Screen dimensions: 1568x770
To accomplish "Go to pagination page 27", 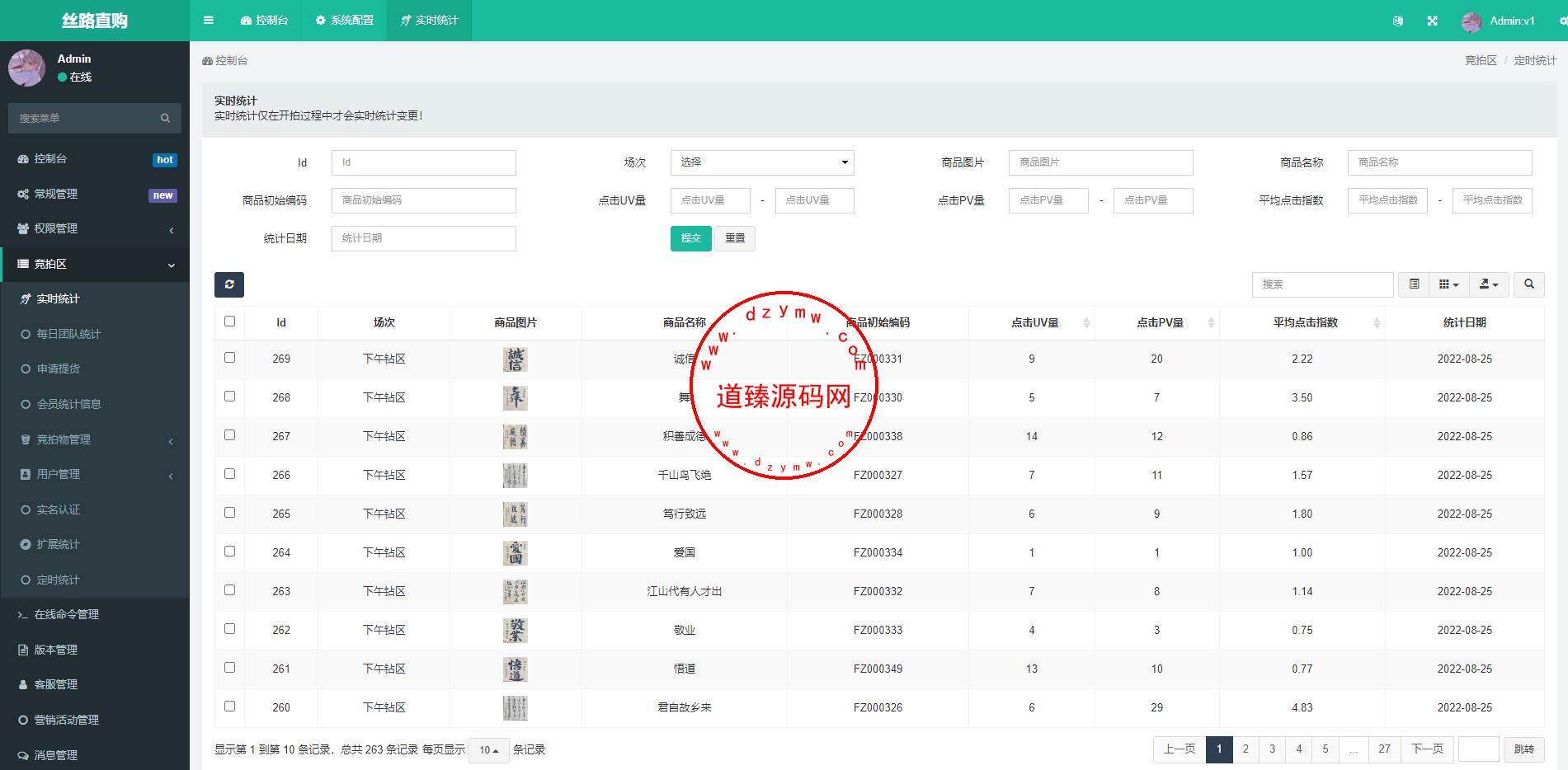I will 1384,749.
